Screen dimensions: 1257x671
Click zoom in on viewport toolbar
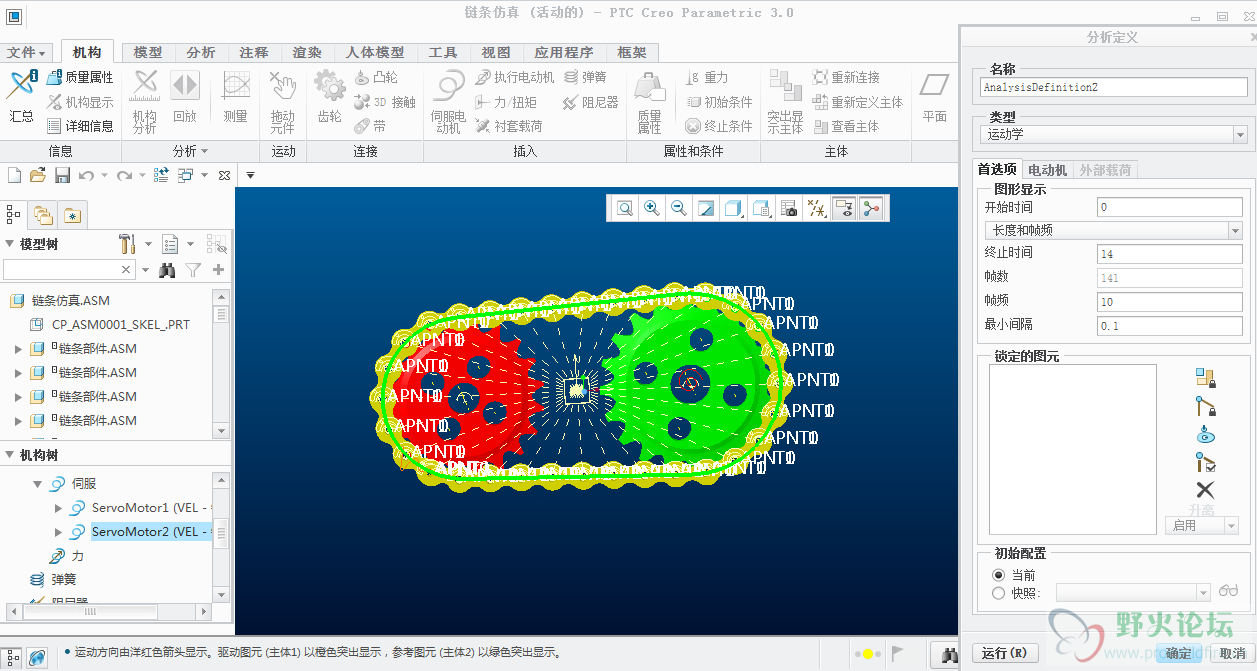[652, 208]
